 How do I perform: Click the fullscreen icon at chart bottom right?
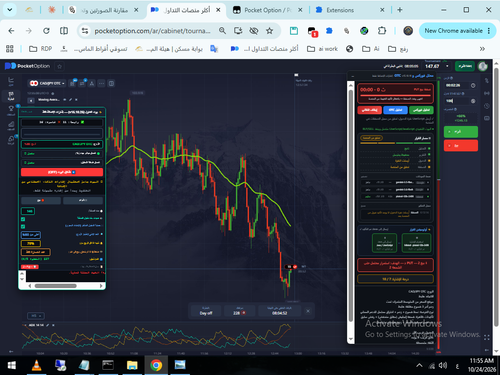coord(487,337)
